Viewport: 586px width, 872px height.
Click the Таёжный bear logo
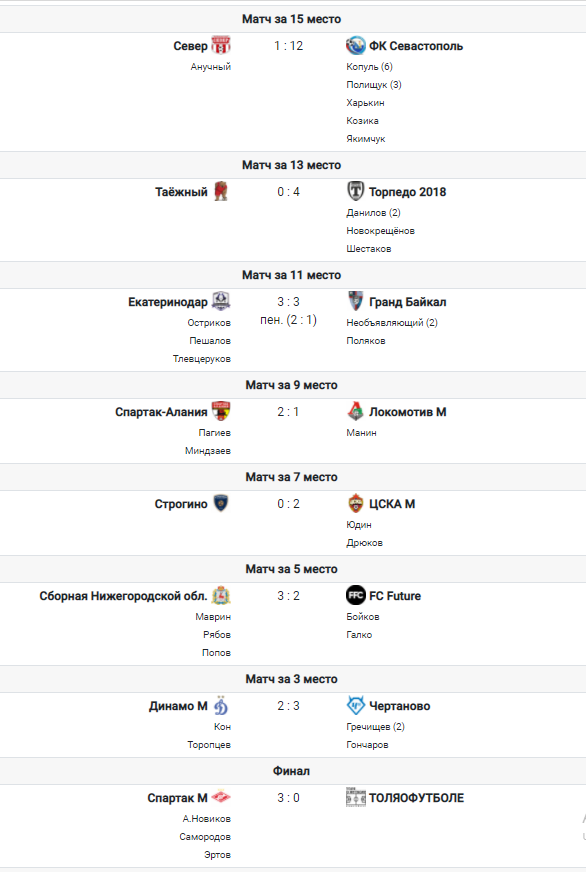click(x=221, y=191)
